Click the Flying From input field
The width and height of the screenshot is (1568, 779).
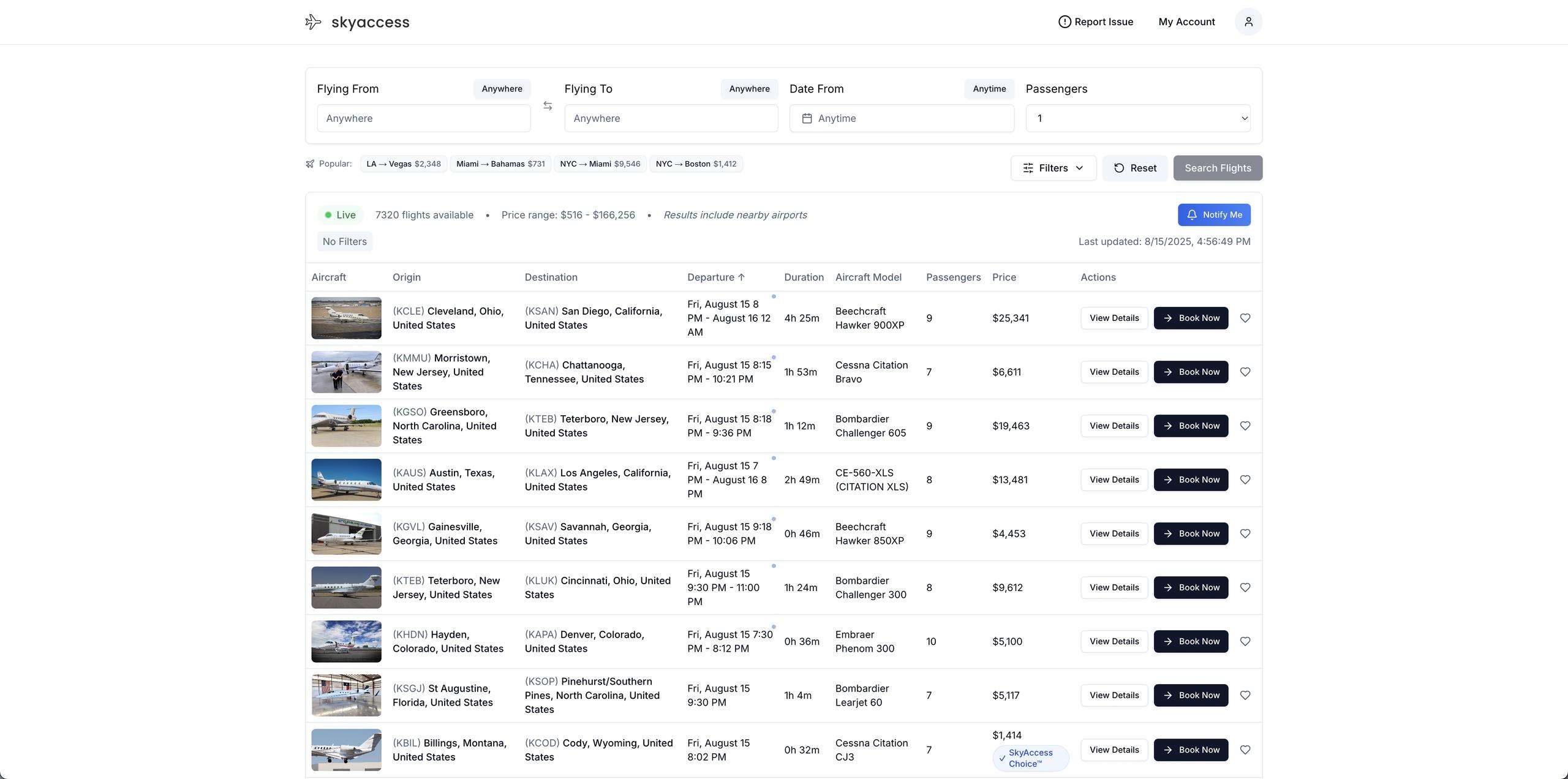pyautogui.click(x=423, y=118)
